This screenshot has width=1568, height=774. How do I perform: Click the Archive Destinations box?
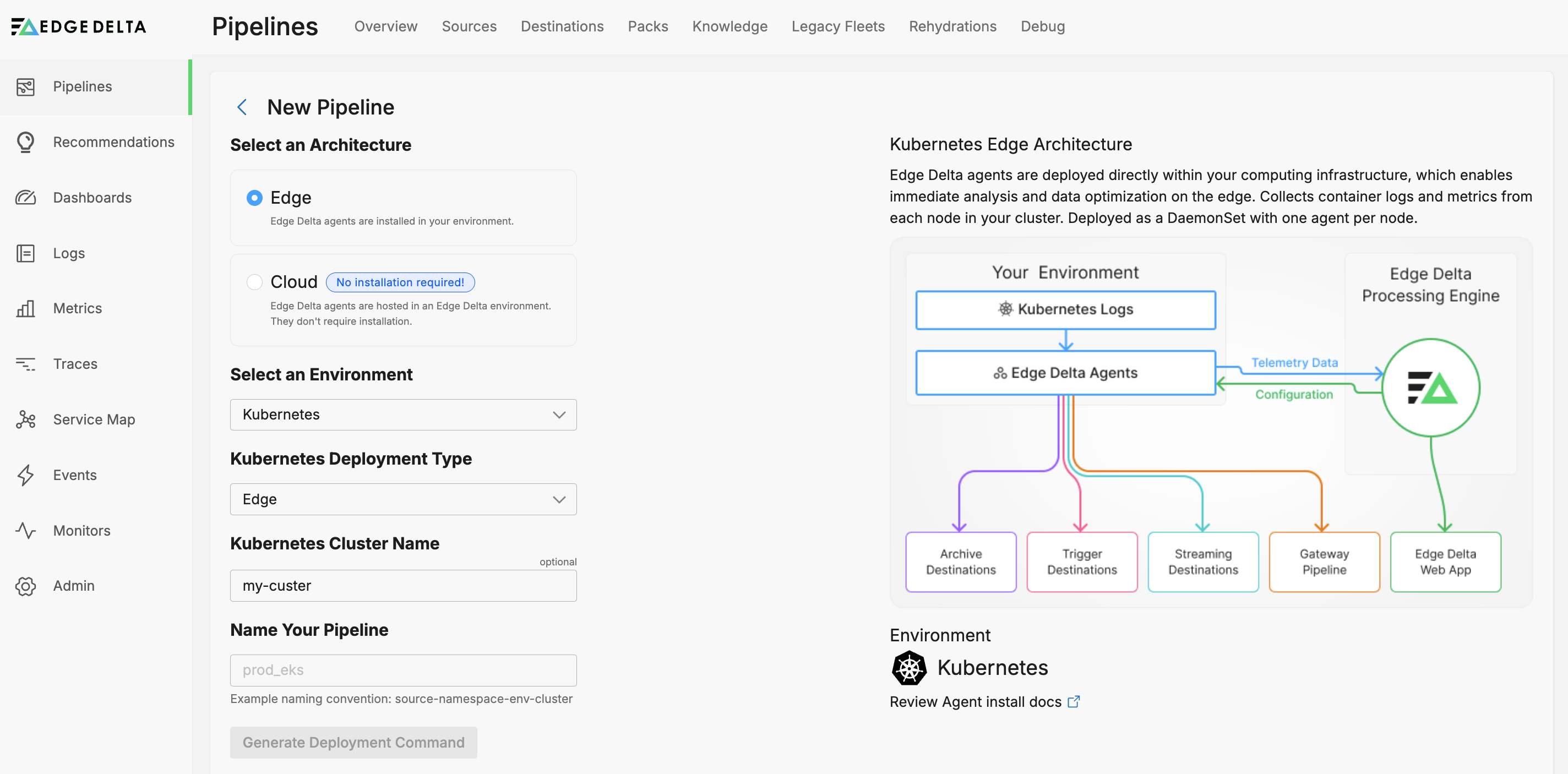coord(961,562)
